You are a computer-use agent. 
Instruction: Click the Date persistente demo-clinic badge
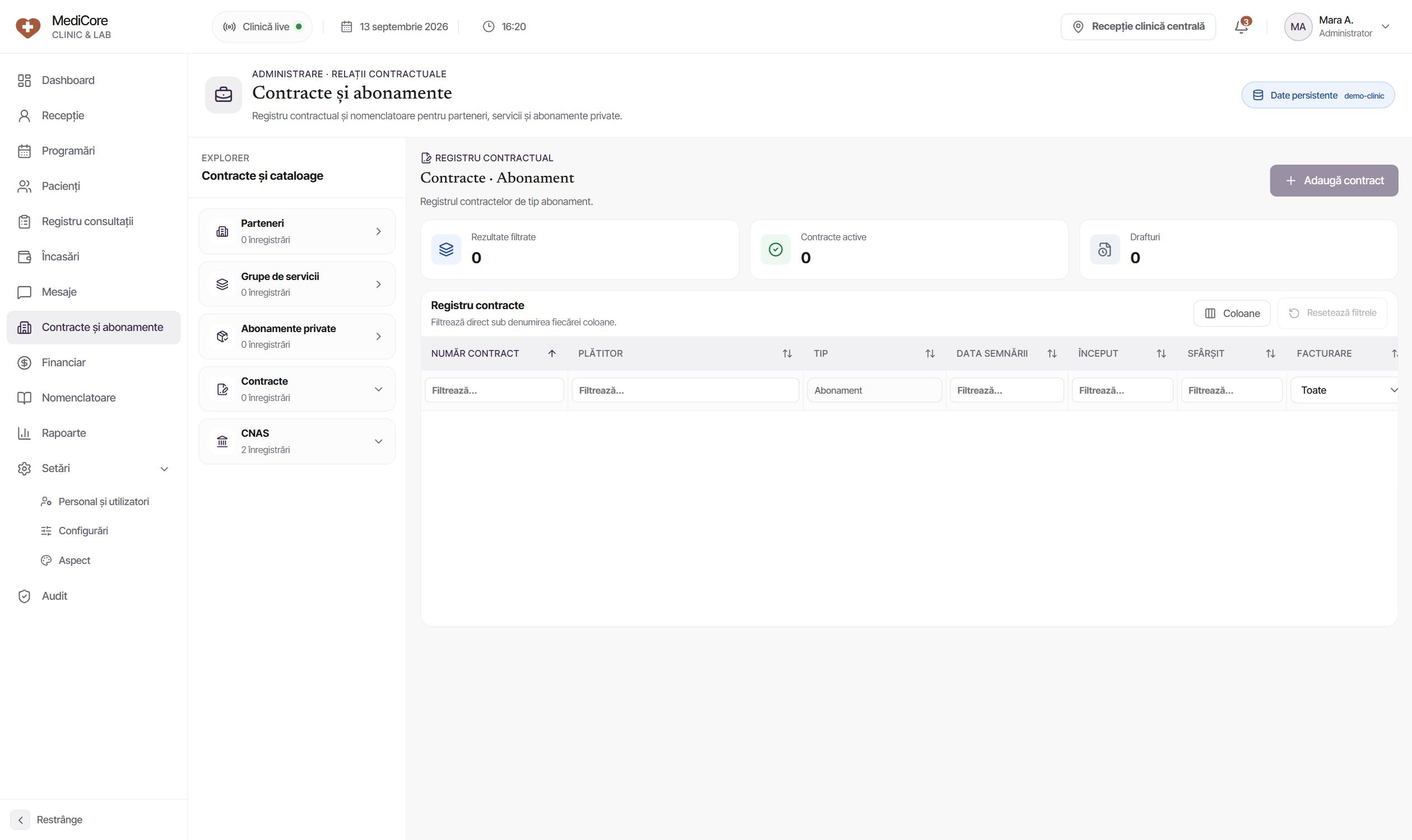(1317, 95)
